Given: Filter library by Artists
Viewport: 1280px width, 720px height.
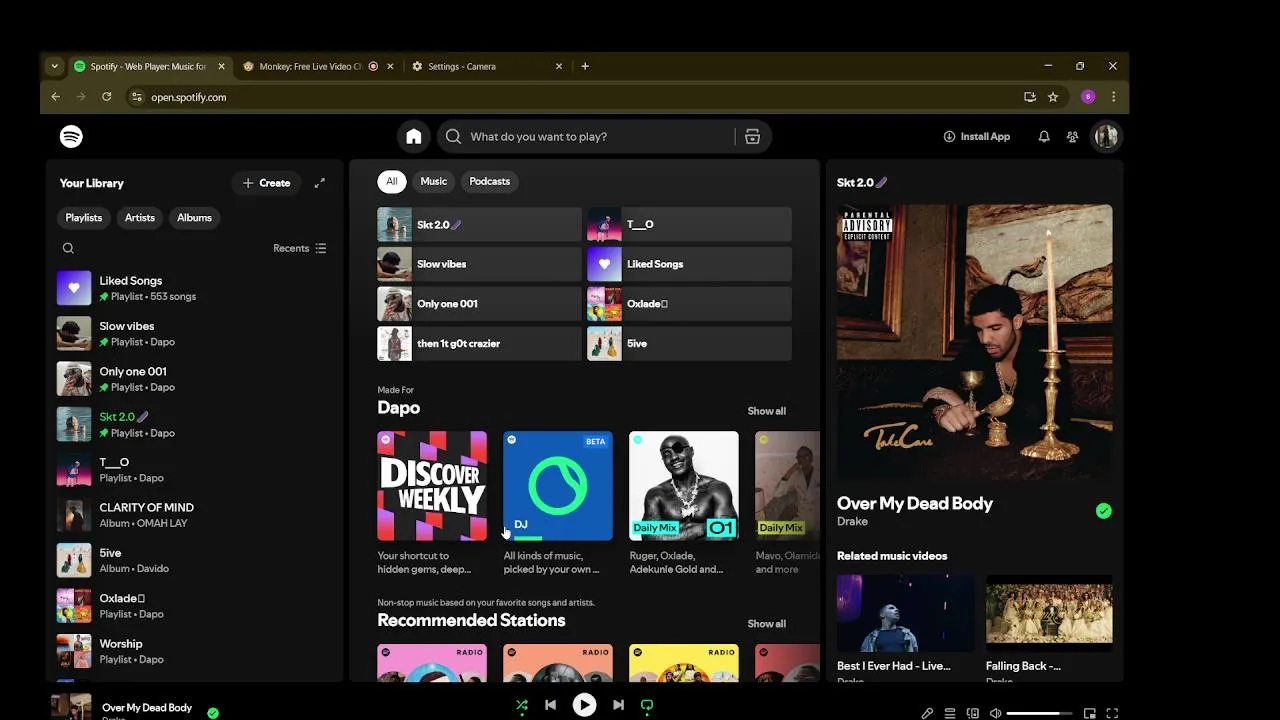Looking at the screenshot, I should [140, 217].
